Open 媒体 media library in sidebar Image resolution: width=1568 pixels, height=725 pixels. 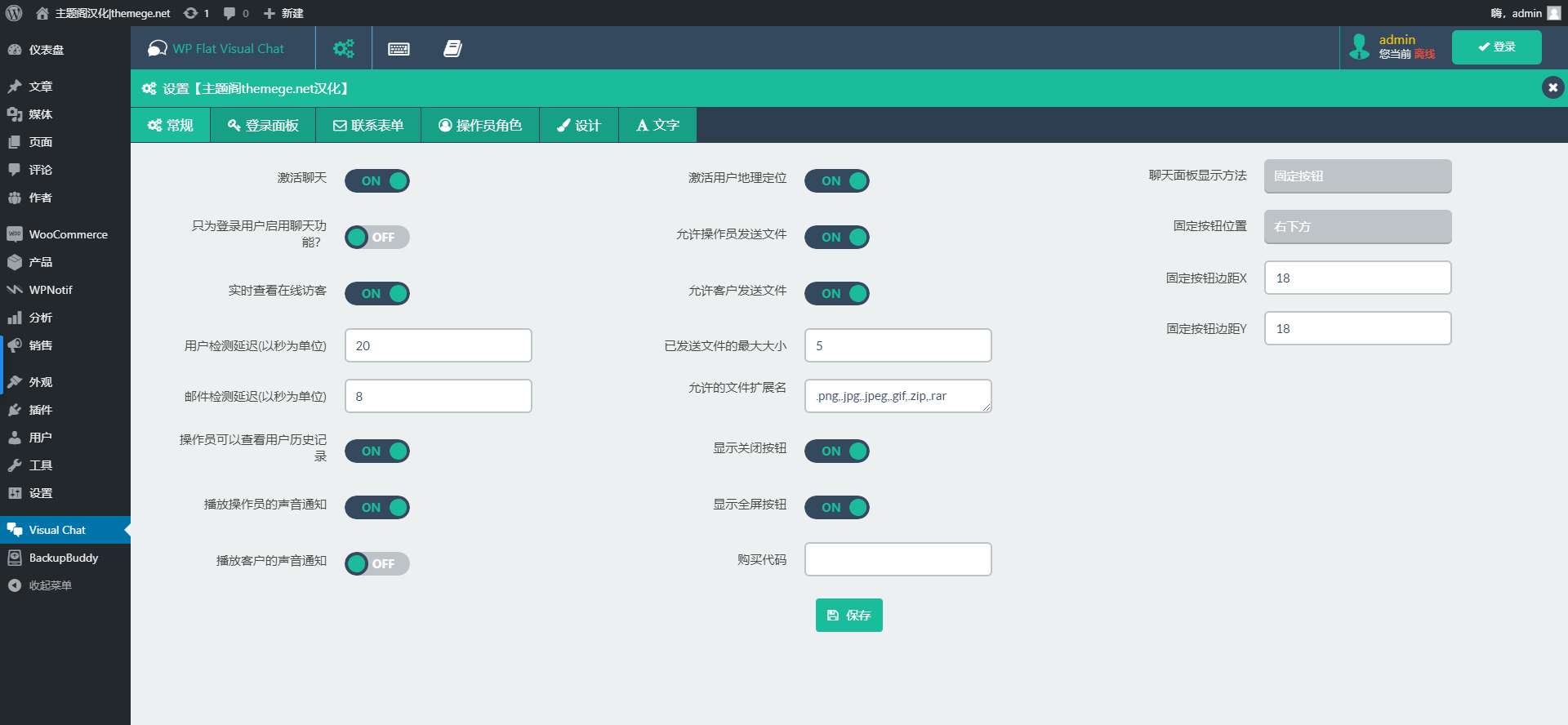click(x=65, y=114)
